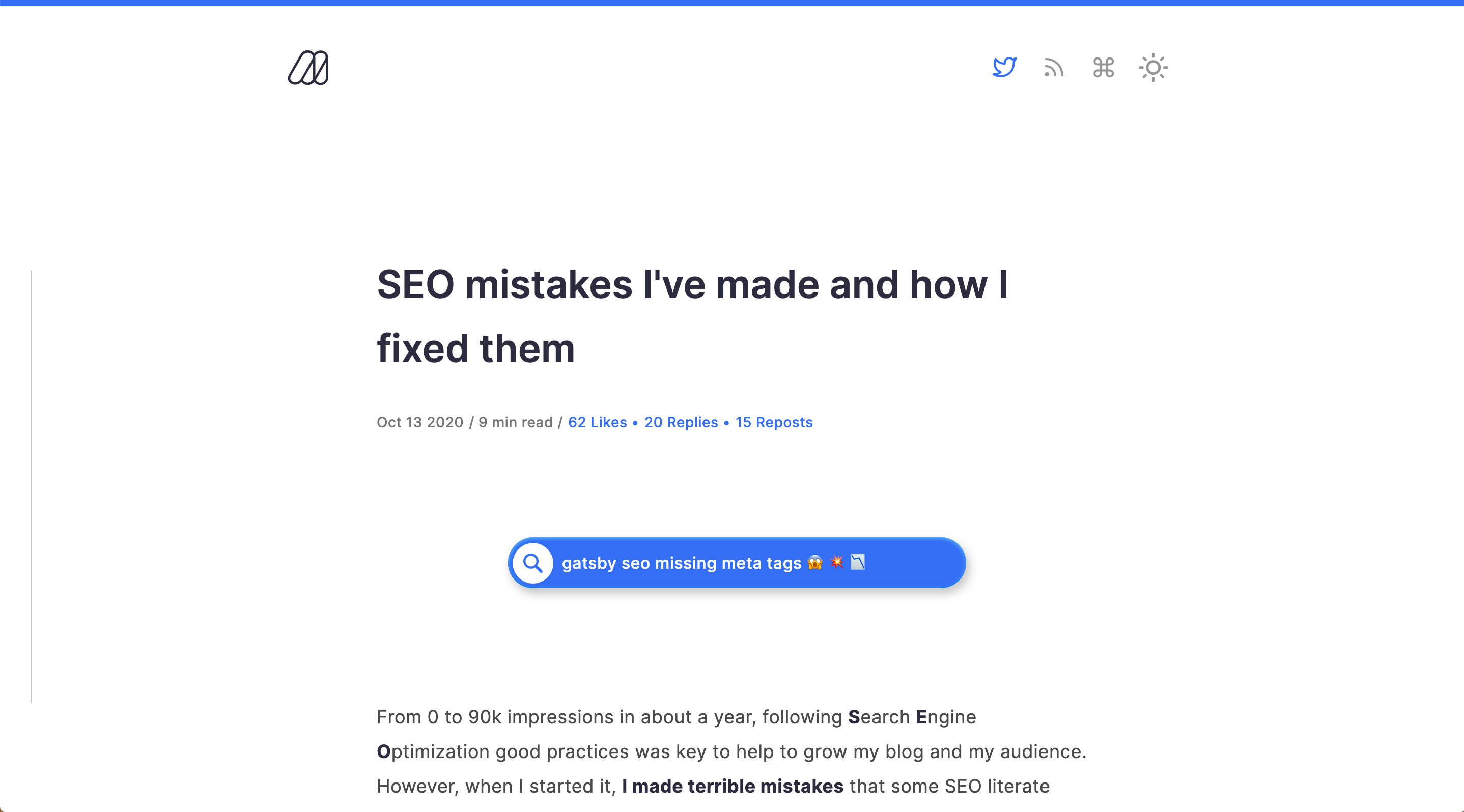Image resolution: width=1464 pixels, height=812 pixels.
Task: Click the screaming face emoji
Action: tap(815, 562)
